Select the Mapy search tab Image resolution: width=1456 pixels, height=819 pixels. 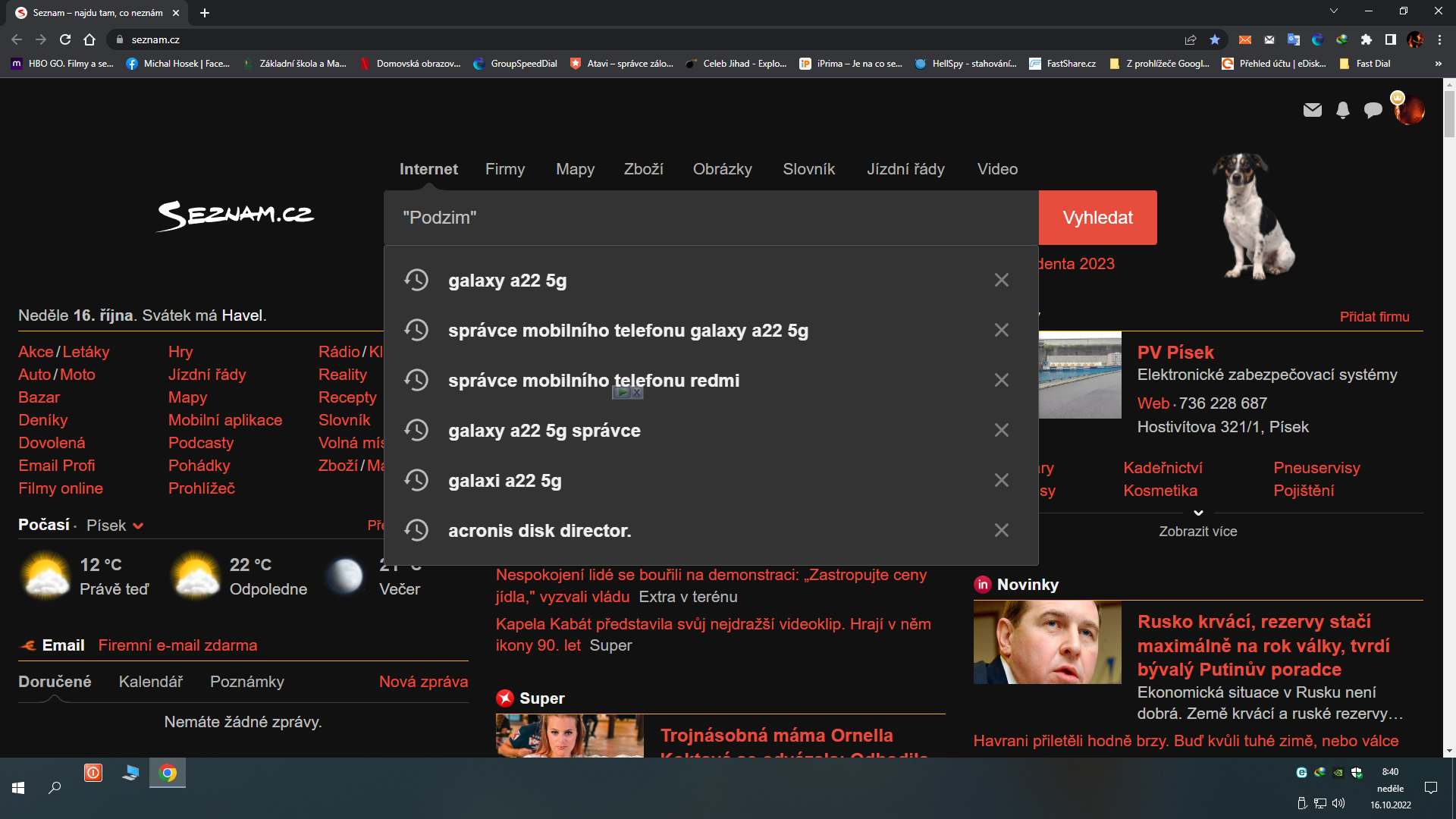pyautogui.click(x=575, y=169)
